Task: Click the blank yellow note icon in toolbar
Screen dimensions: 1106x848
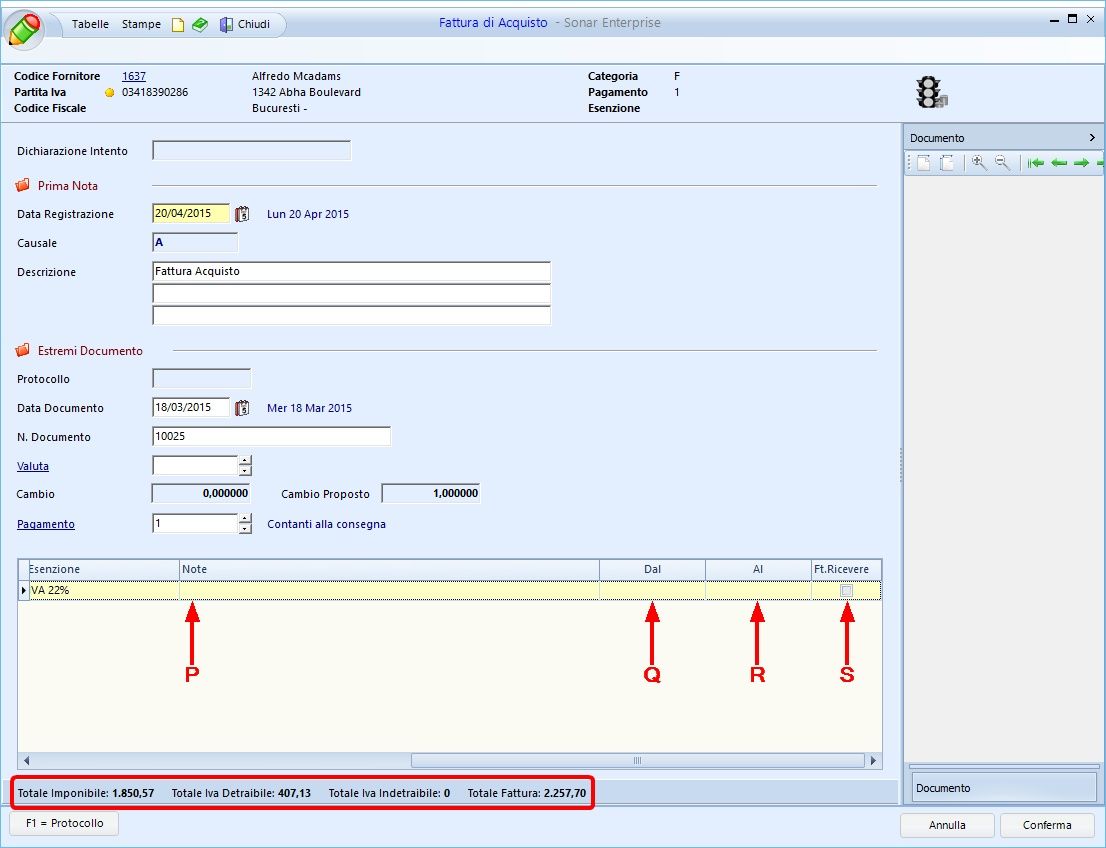Action: pos(178,25)
